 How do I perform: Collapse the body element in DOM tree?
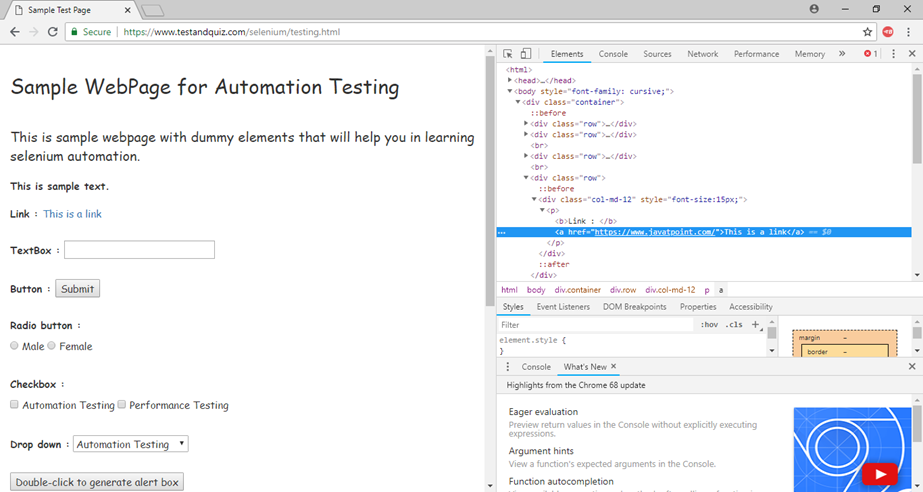pos(510,91)
